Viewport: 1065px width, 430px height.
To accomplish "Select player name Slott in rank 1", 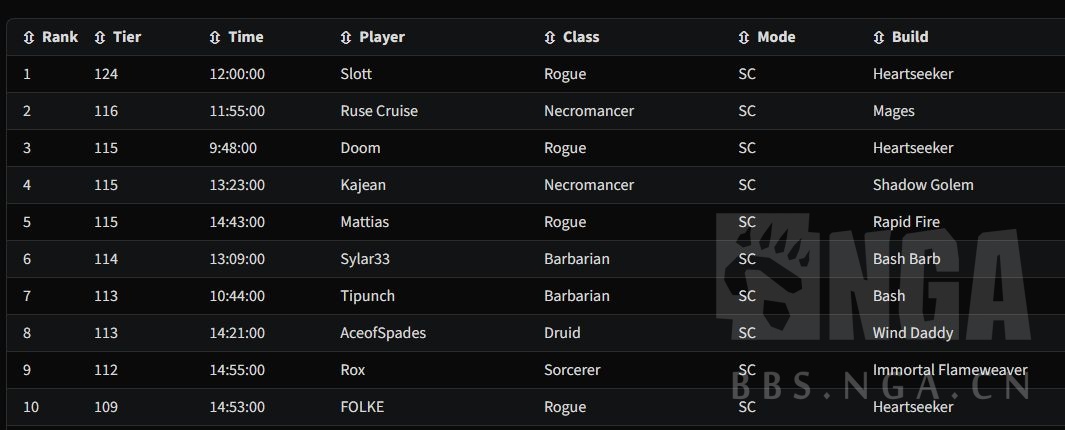I will (x=356, y=74).
